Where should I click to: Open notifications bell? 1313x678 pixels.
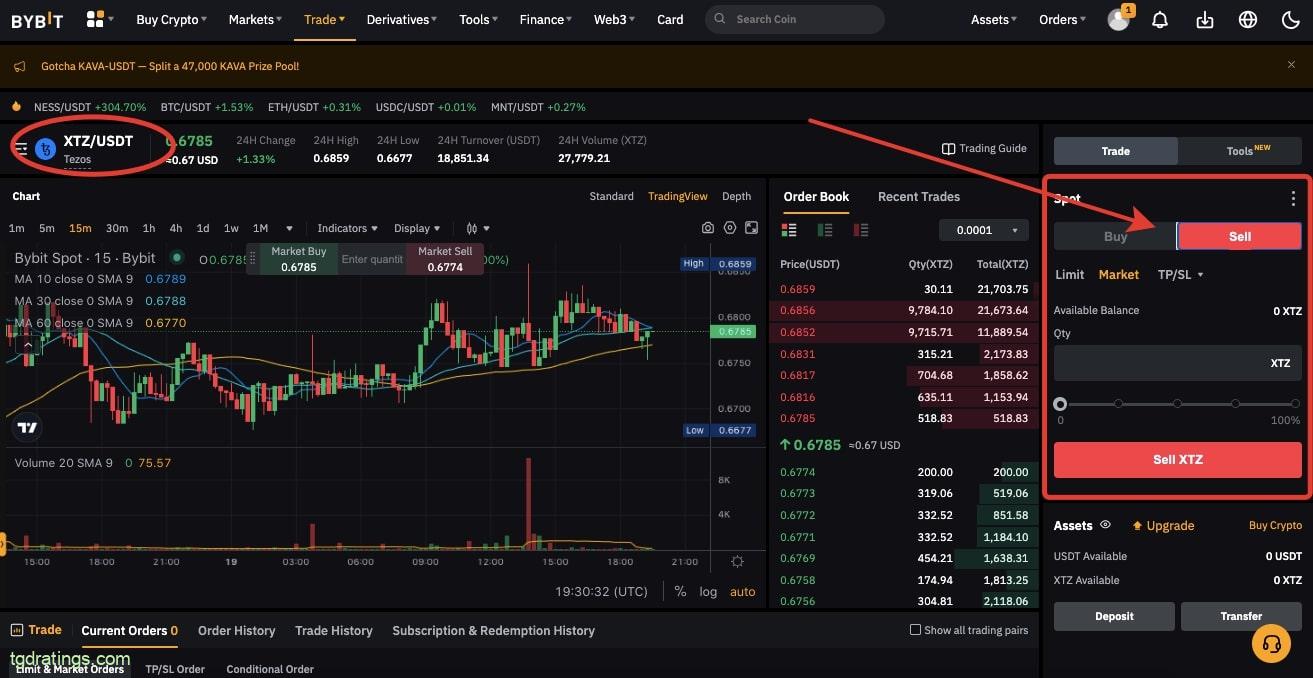(1160, 19)
